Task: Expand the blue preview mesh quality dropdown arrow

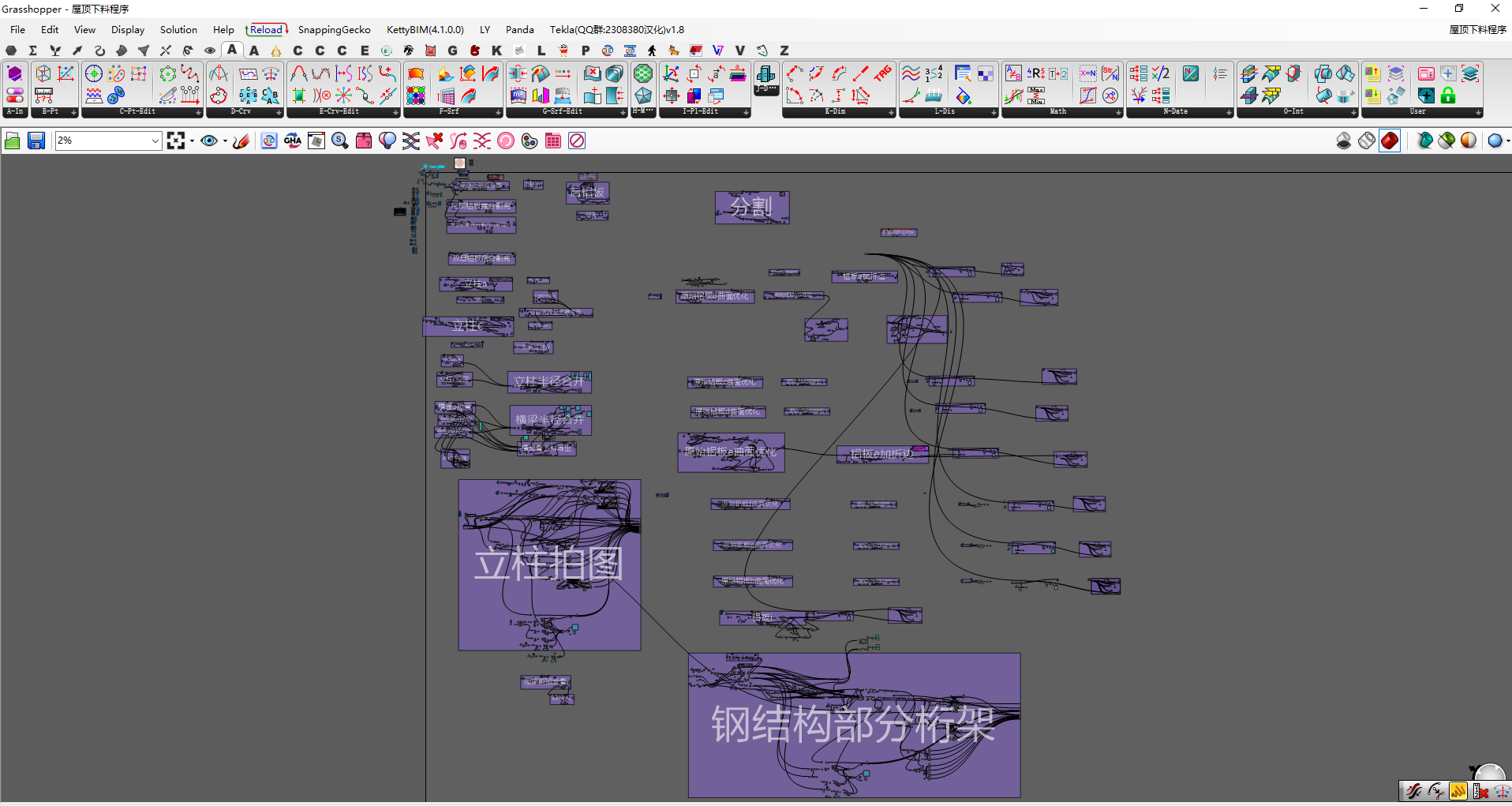Action: pyautogui.click(x=1507, y=141)
